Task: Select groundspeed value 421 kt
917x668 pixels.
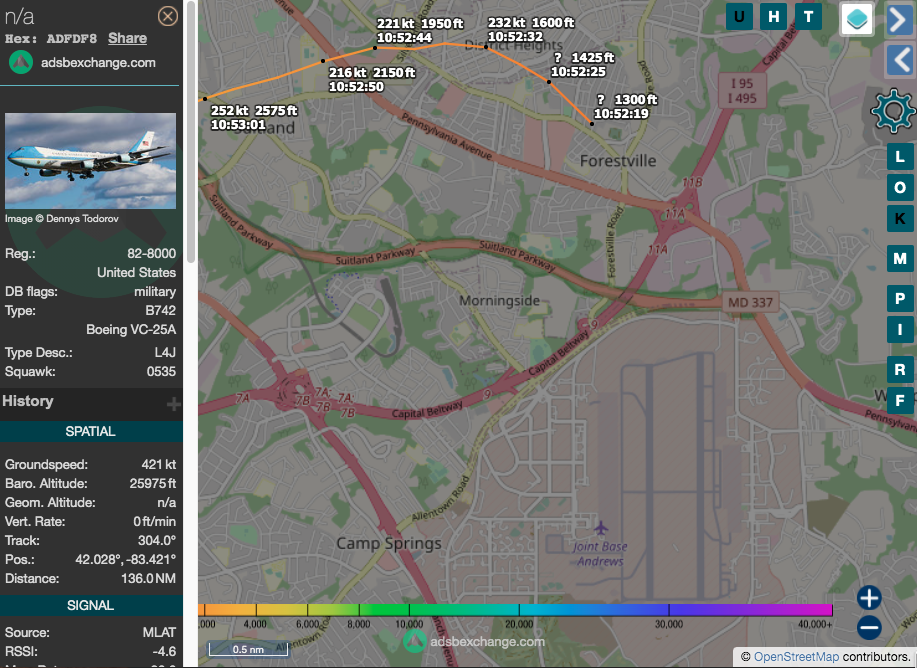Action: pos(158,464)
